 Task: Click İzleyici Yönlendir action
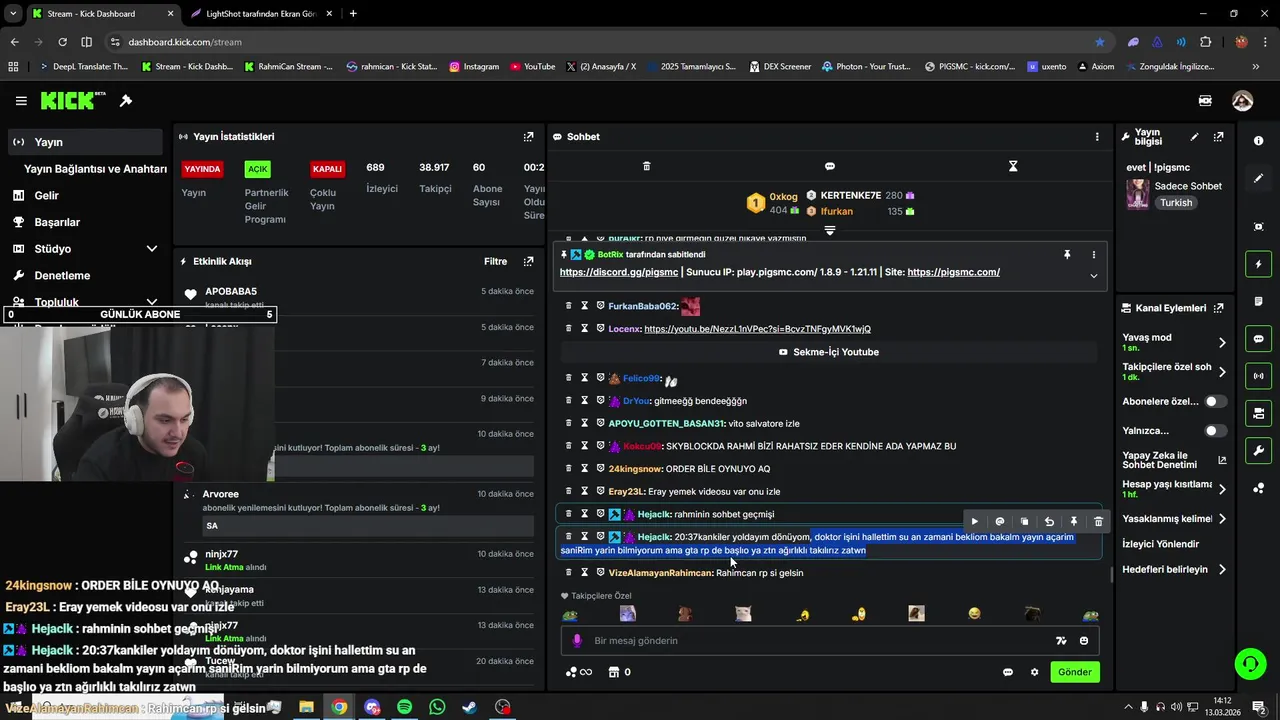(x=1161, y=544)
